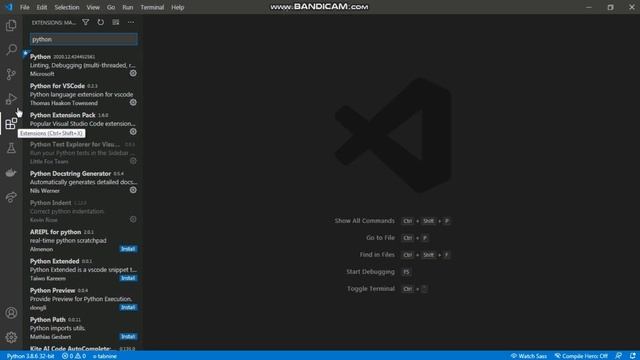Select the Python Preview entry
This screenshot has height=360, width=640.
click(x=82, y=298)
